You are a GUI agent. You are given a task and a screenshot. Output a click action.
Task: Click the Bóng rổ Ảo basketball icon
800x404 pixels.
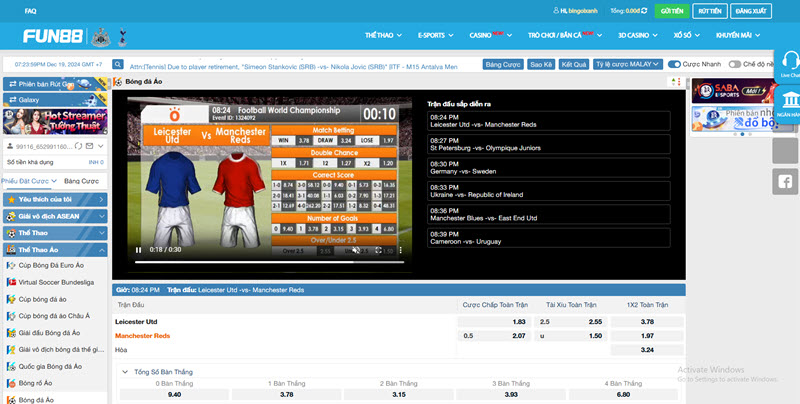coord(11,383)
